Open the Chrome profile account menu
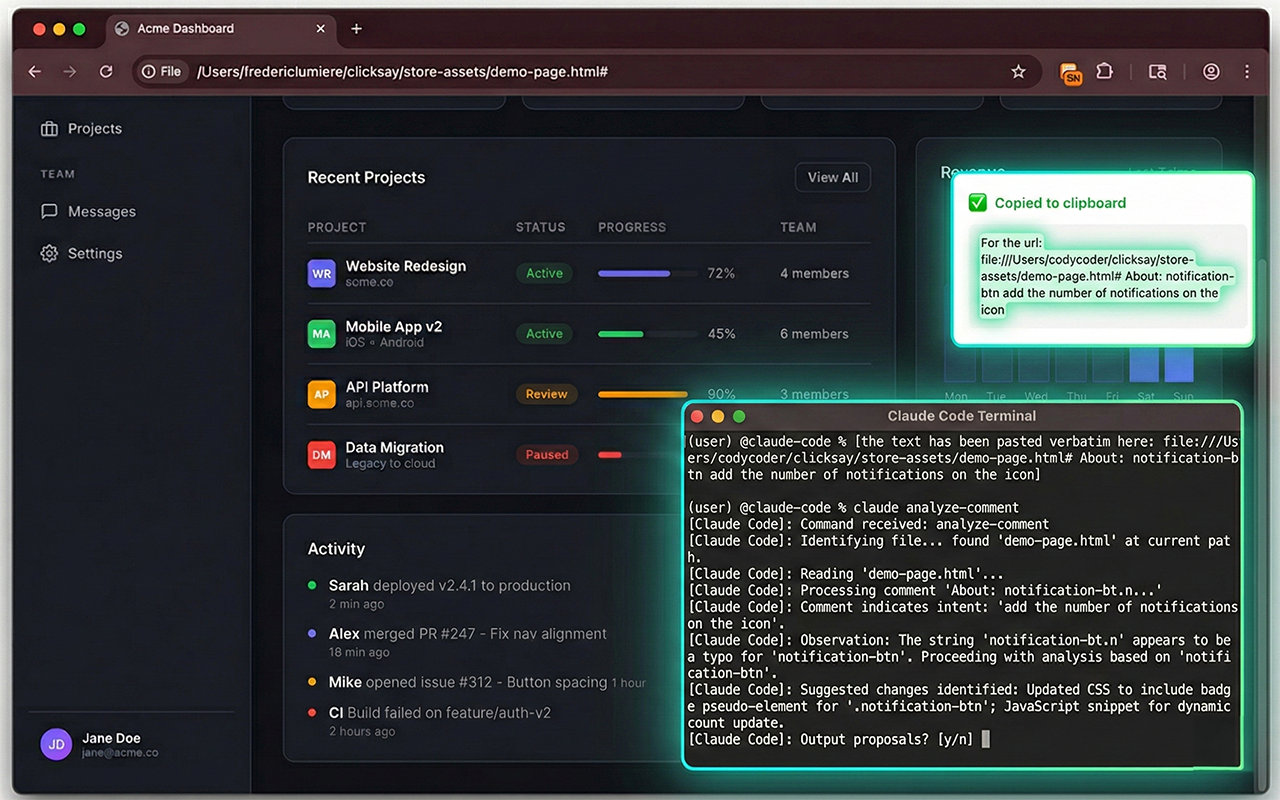1280x800 pixels. tap(1211, 72)
